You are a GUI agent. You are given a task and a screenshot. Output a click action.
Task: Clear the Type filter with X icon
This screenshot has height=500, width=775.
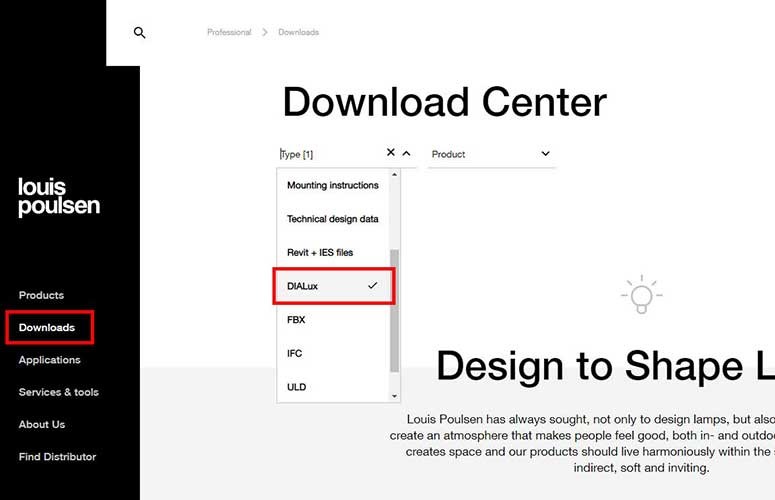[x=390, y=153]
